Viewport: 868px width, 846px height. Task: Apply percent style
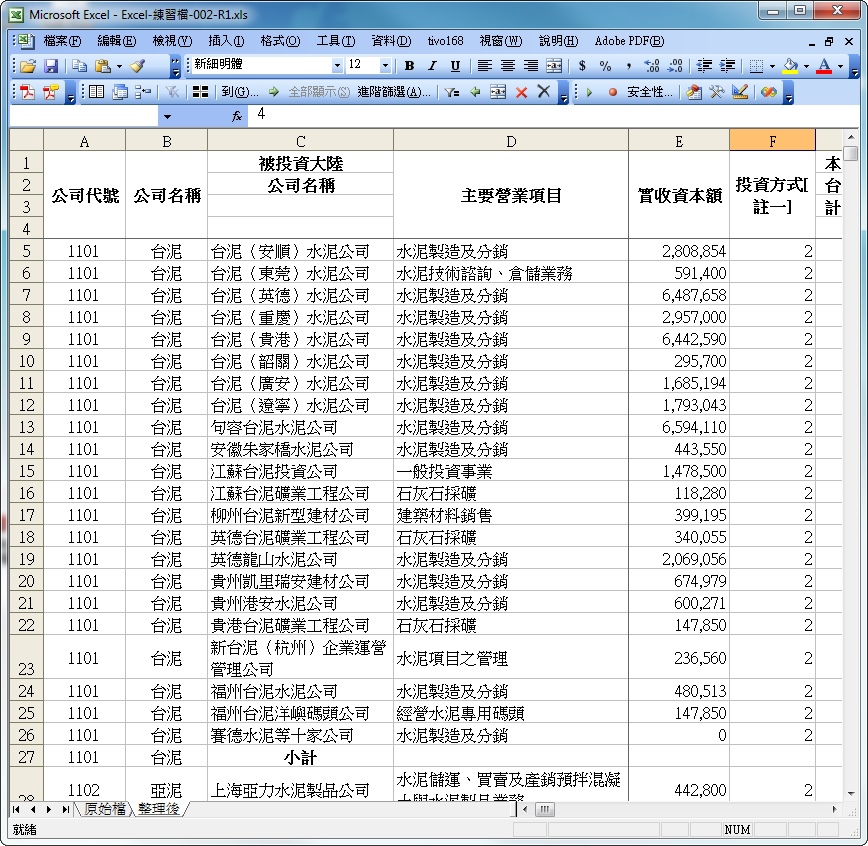pyautogui.click(x=606, y=66)
